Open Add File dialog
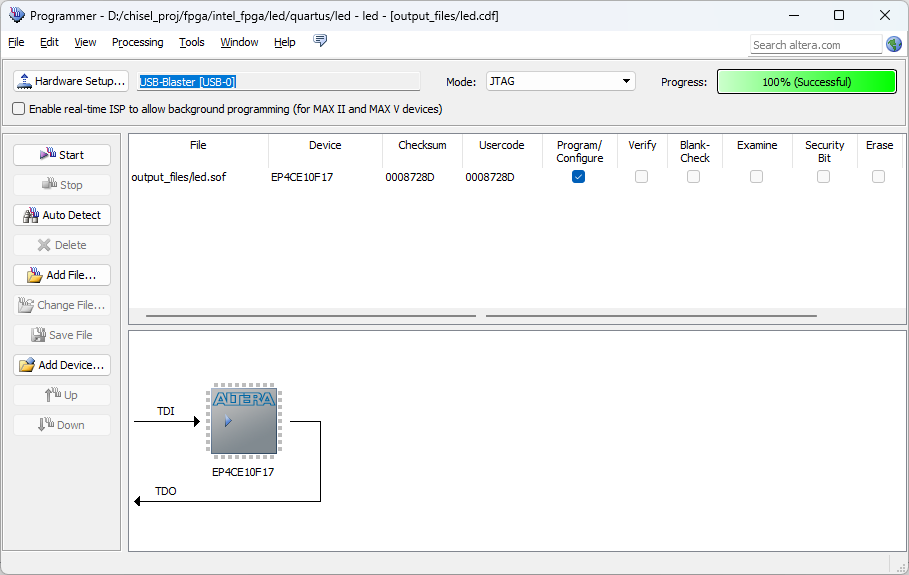The height and width of the screenshot is (575, 909). coord(62,275)
